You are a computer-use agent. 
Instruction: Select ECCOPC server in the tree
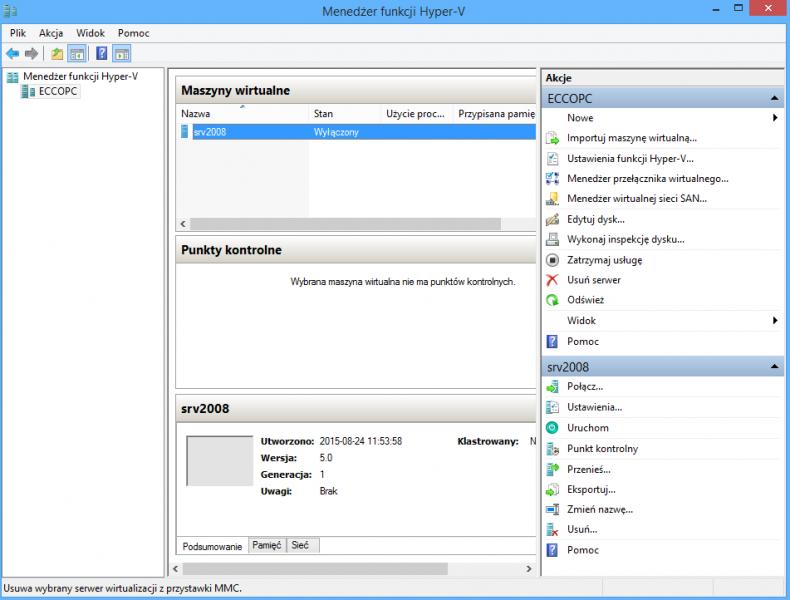[58, 92]
